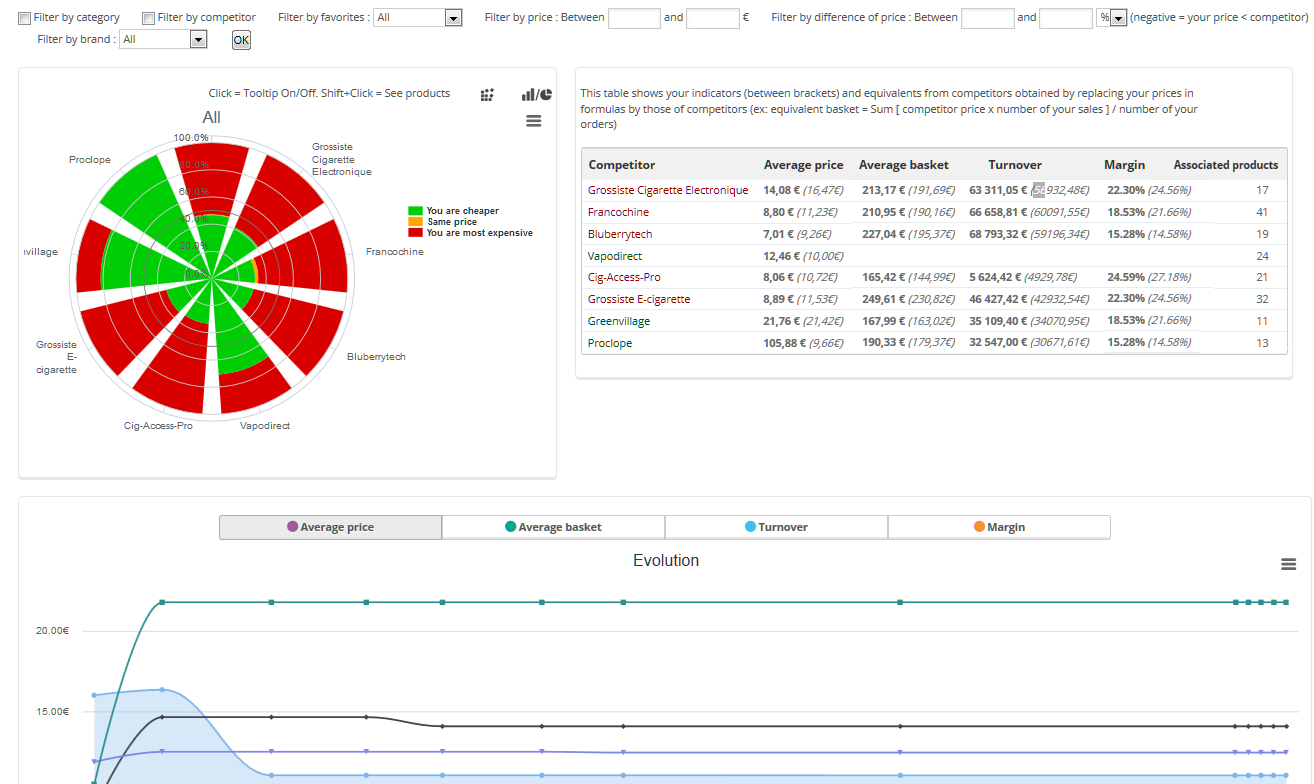Click the dotted grid icon above polar chart
Screen dimensions: 1314x784
click(x=487, y=94)
